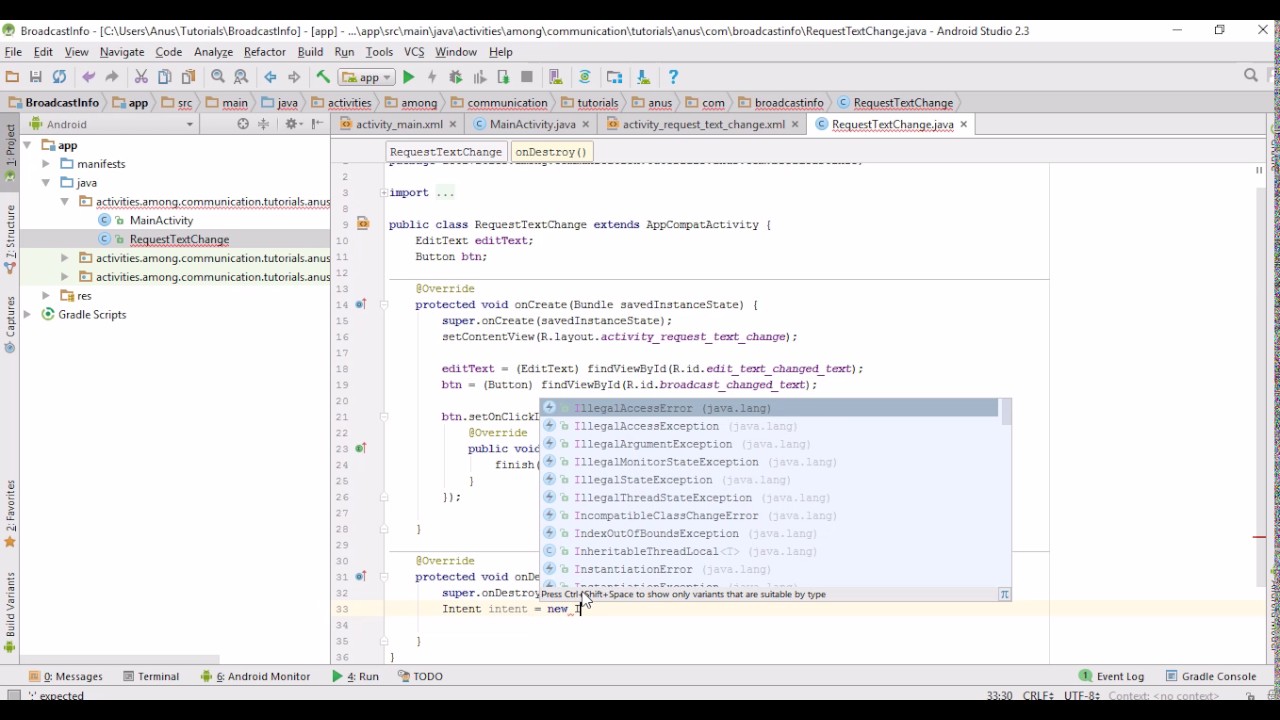The image size is (1280, 720).
Task: Click Scroll from Source target icon
Action: pyautogui.click(x=243, y=124)
